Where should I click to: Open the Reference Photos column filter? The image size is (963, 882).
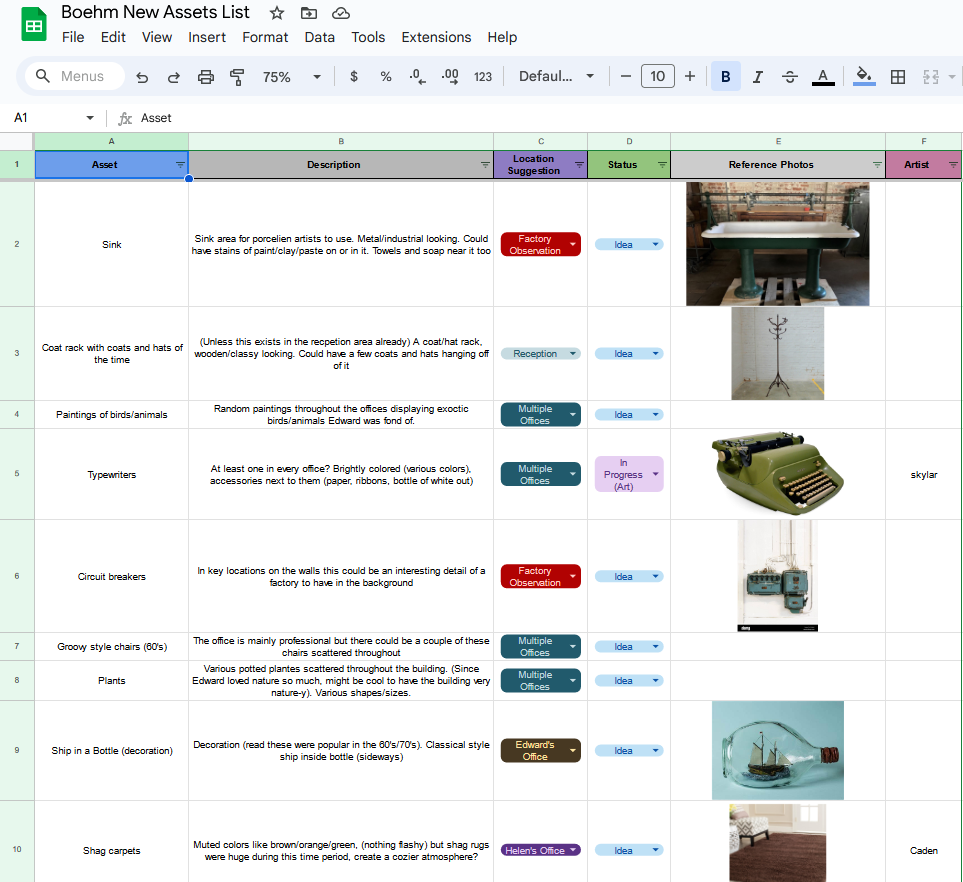point(877,165)
